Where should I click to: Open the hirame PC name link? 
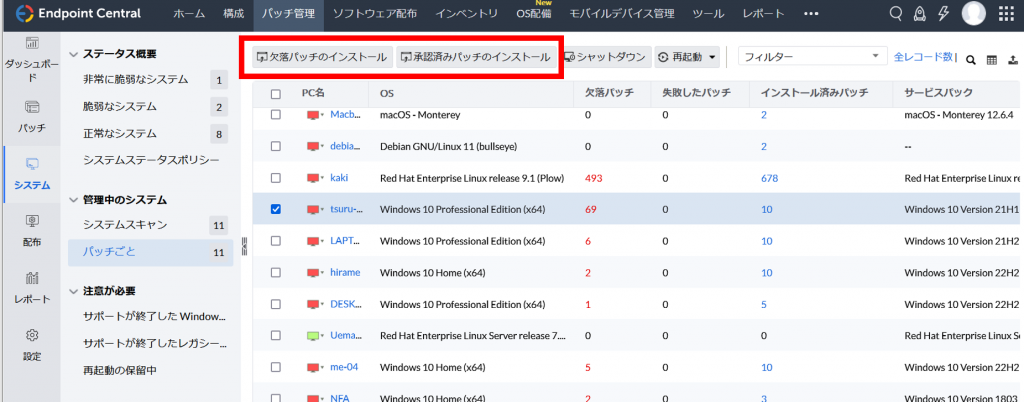(345, 273)
